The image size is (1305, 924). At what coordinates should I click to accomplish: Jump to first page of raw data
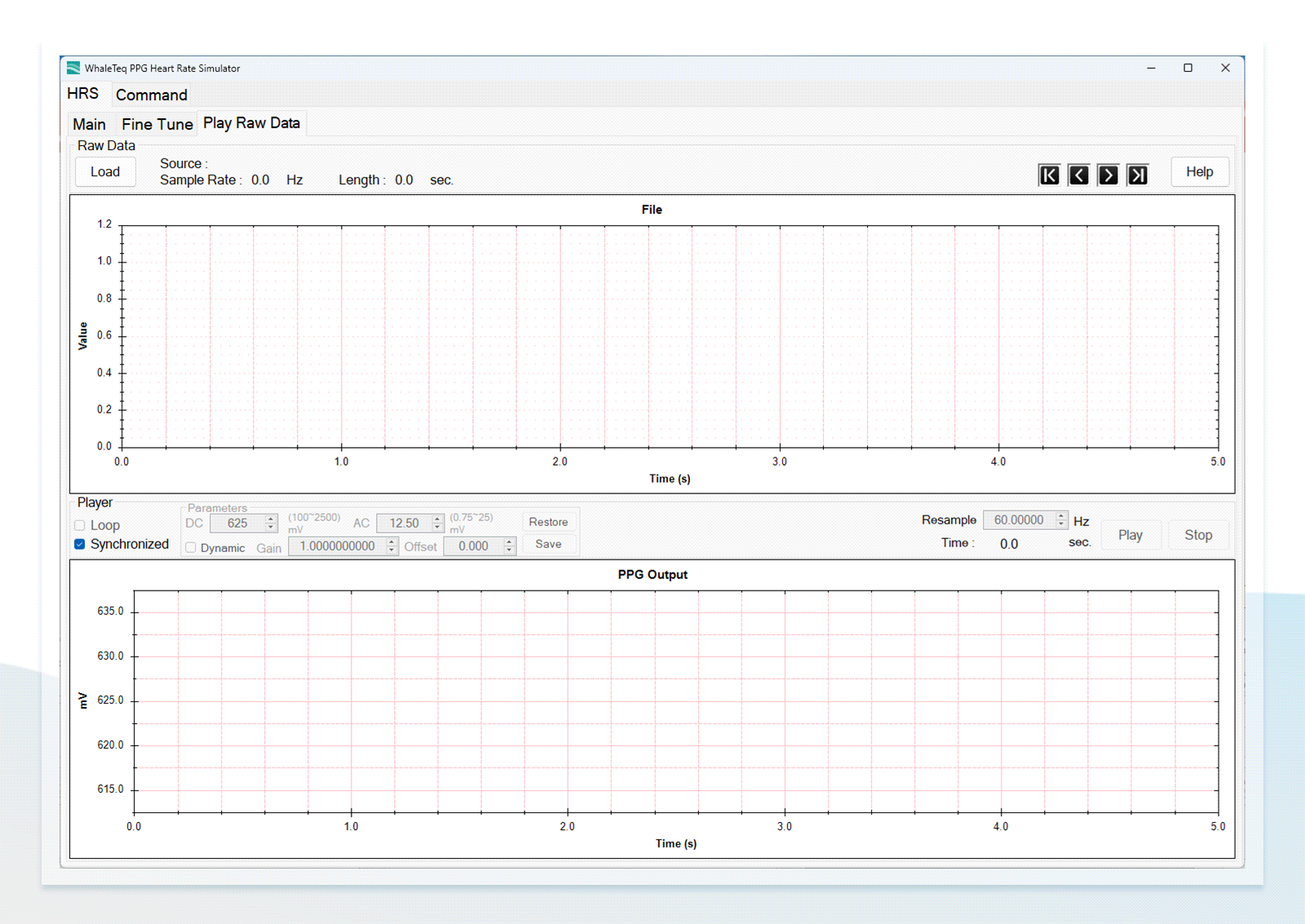(1049, 175)
